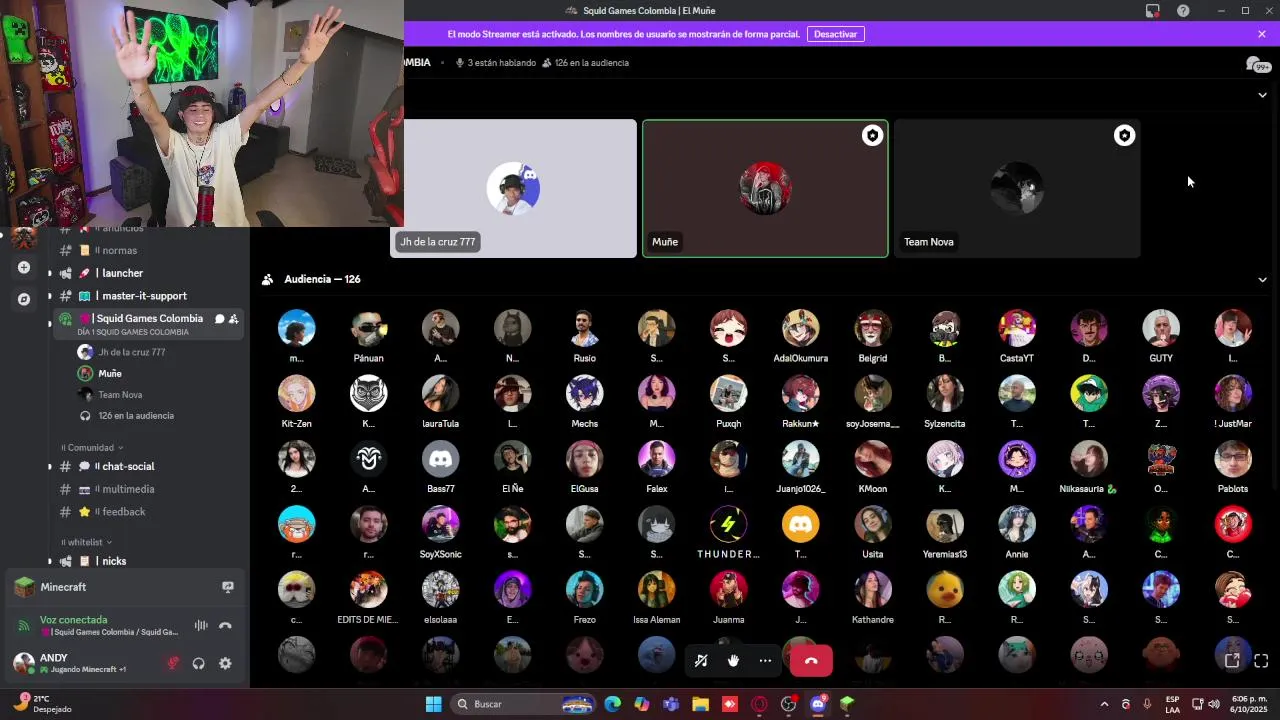Collapse the whitelist category
1280x720 pixels.
tap(86, 542)
